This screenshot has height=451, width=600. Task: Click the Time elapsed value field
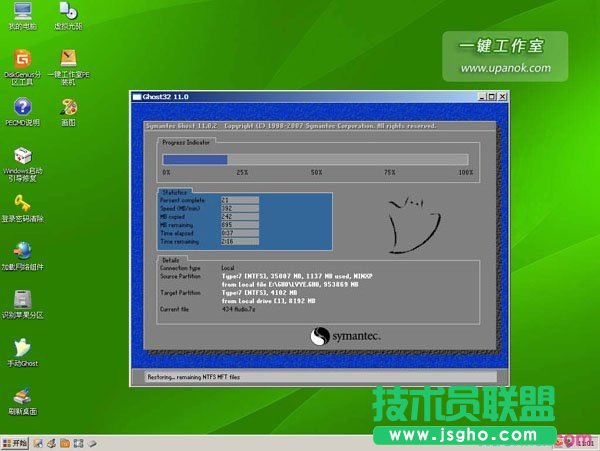pyautogui.click(x=240, y=233)
